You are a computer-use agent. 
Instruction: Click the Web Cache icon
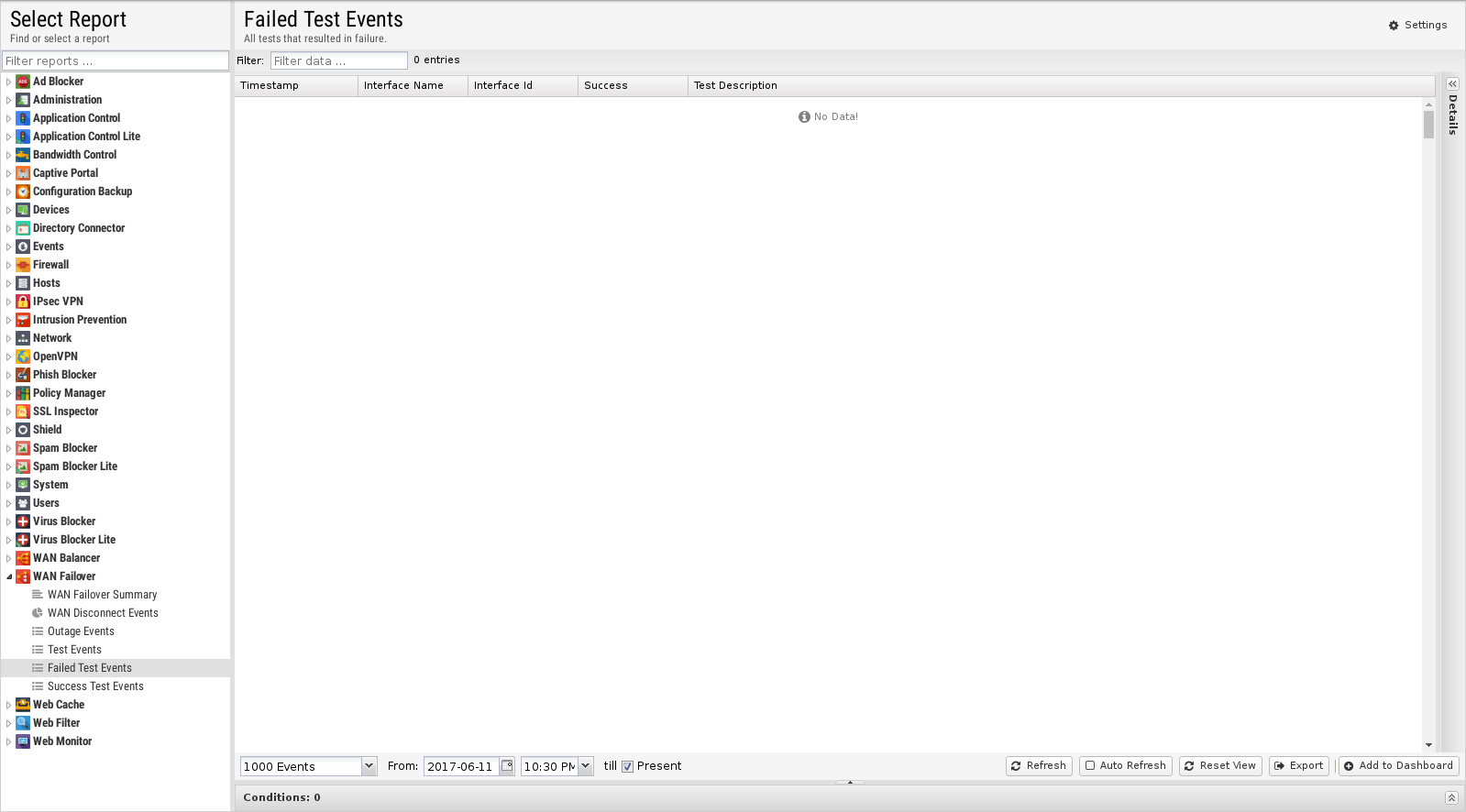[x=23, y=705]
